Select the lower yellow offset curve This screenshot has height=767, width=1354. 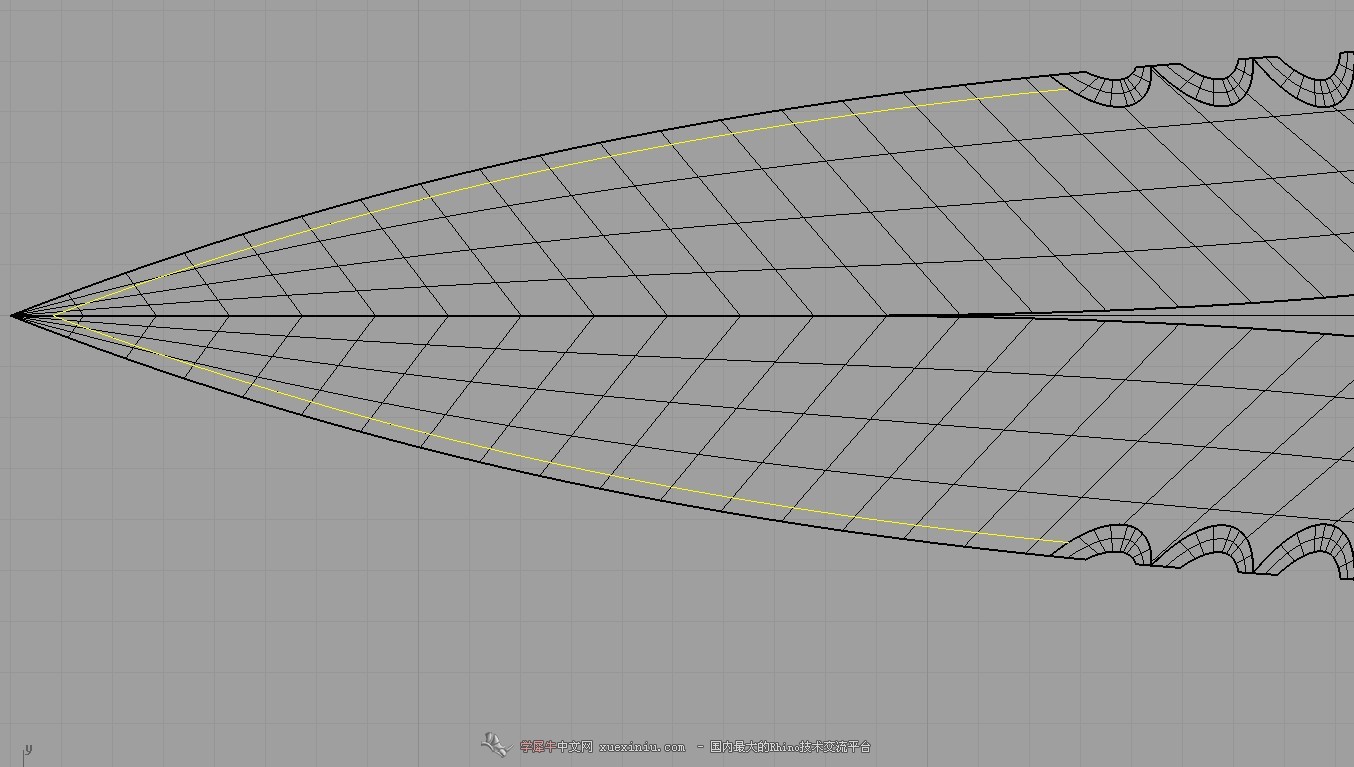pyautogui.click(x=560, y=466)
